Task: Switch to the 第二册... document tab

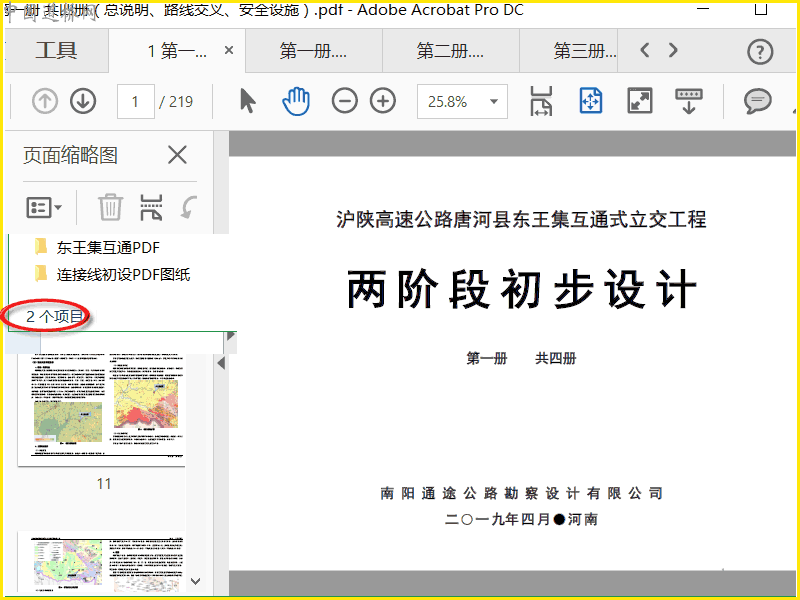Action: (451, 51)
